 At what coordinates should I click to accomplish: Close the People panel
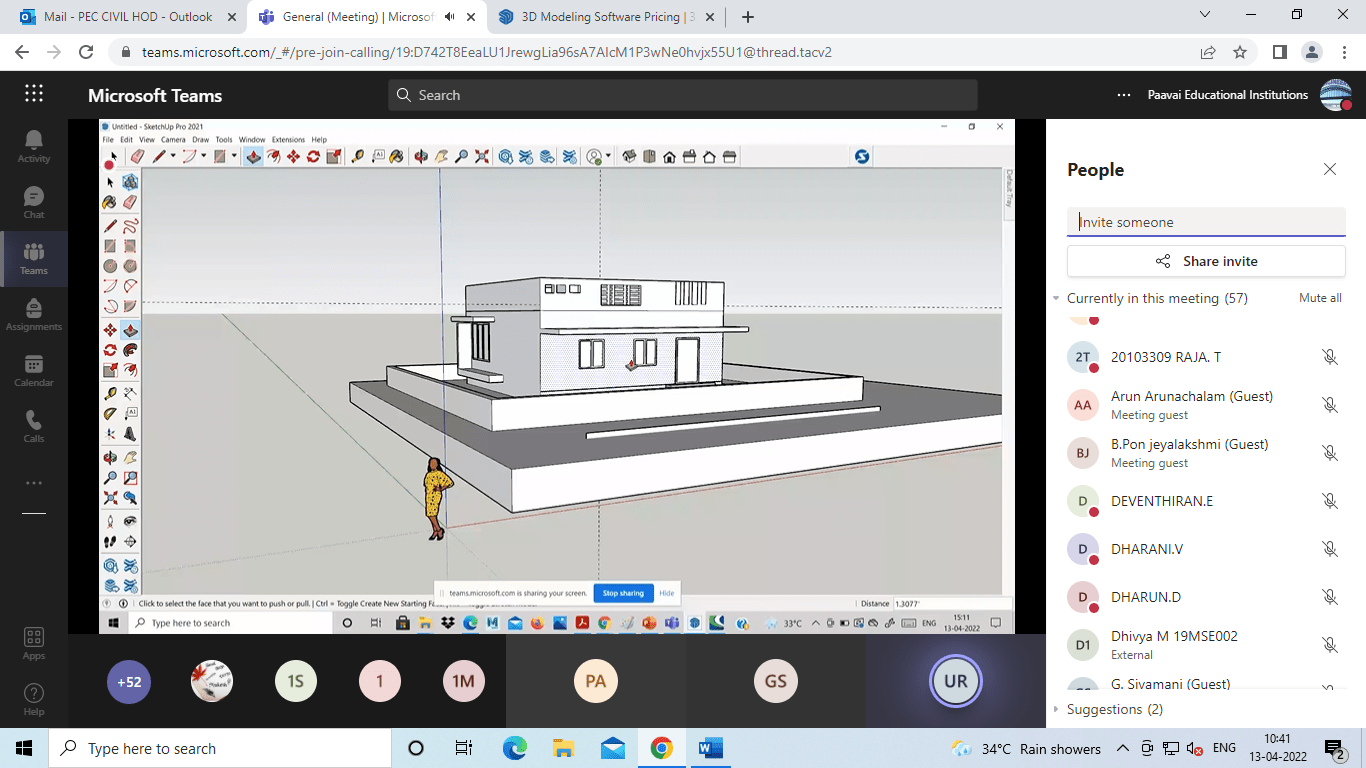(x=1329, y=170)
